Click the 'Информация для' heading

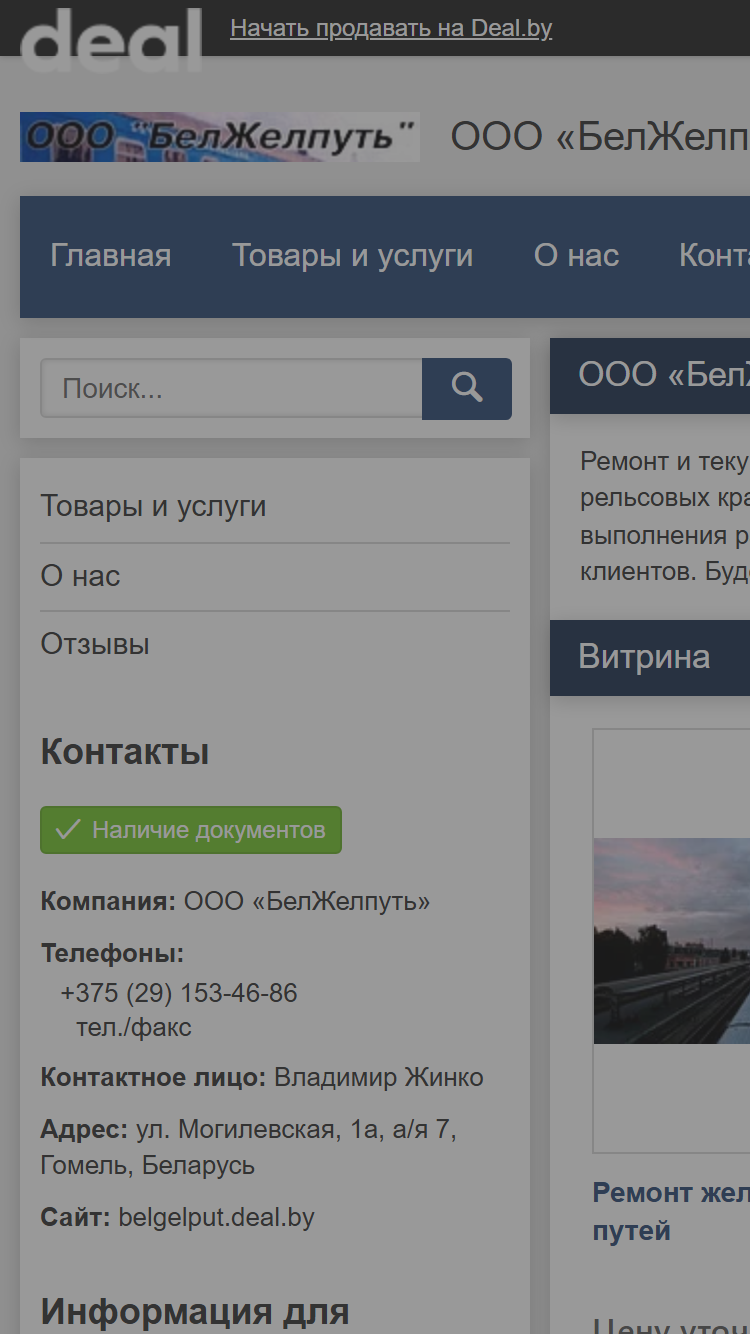[195, 1311]
